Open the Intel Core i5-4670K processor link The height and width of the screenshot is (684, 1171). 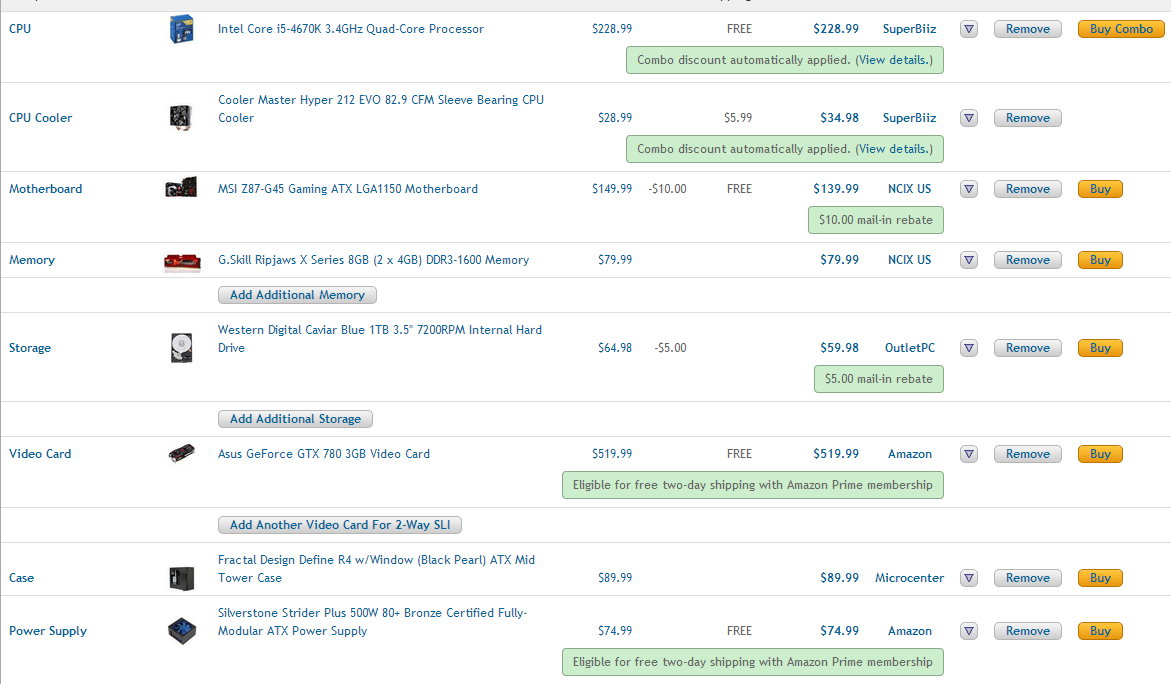[351, 29]
